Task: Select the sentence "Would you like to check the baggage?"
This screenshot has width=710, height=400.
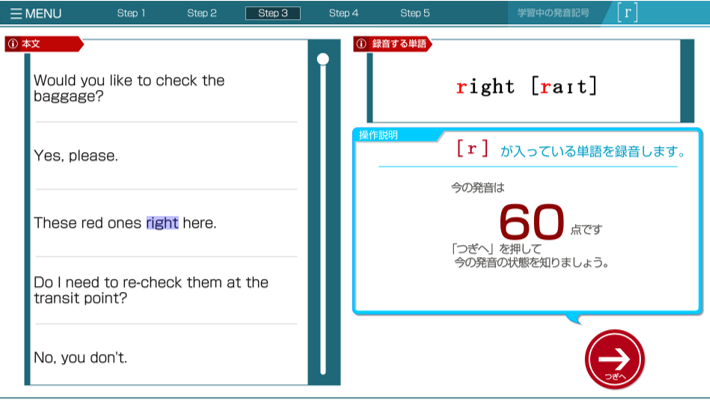Action: (130, 89)
